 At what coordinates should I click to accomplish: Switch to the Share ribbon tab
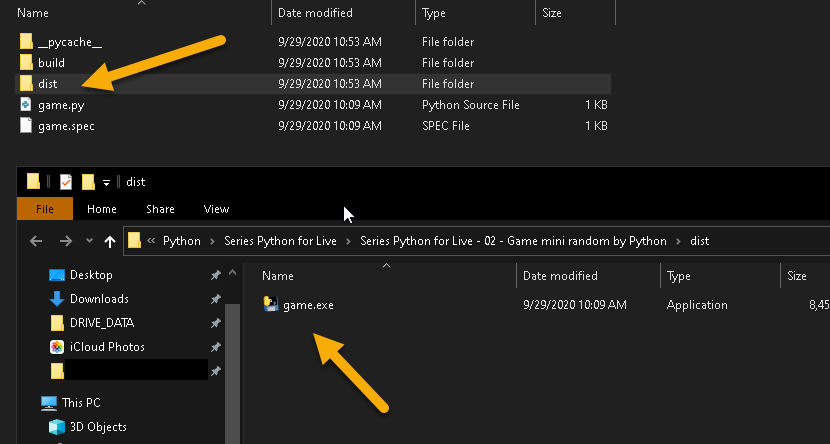160,209
